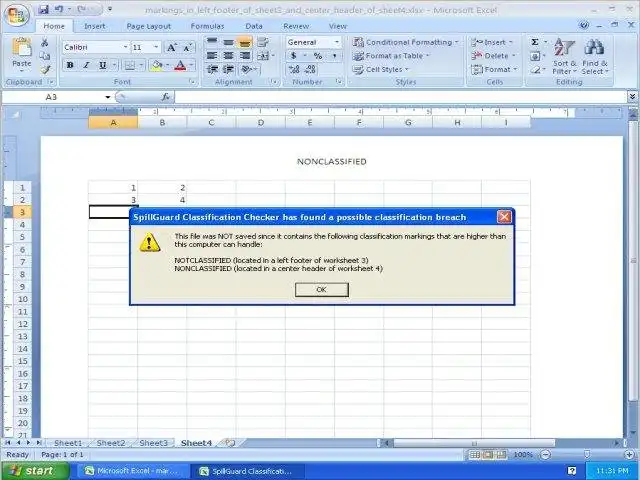This screenshot has width=640, height=480.
Task: Click the Decrease Decimal icon
Action: (x=310, y=69)
